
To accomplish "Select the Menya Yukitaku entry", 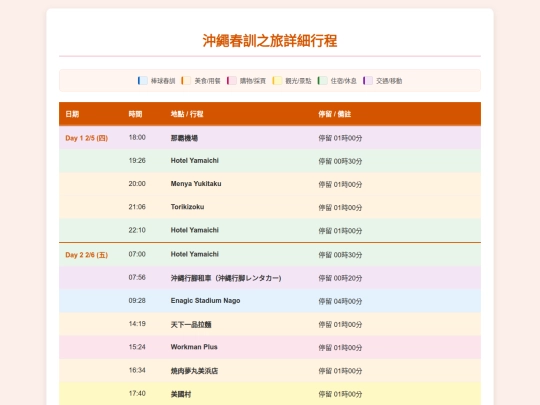I will (196, 184).
